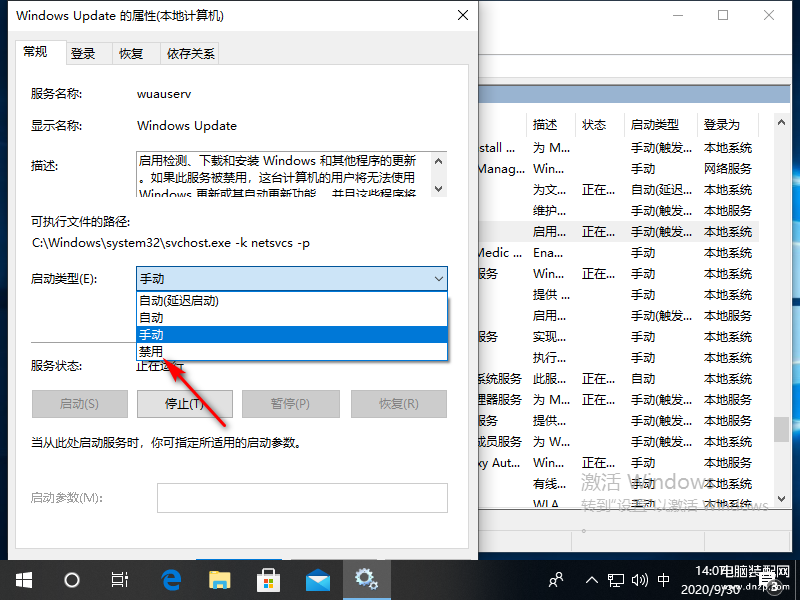Click the svchost.exe executable path text
Viewport: 800px width, 600px height.
(x=170, y=243)
